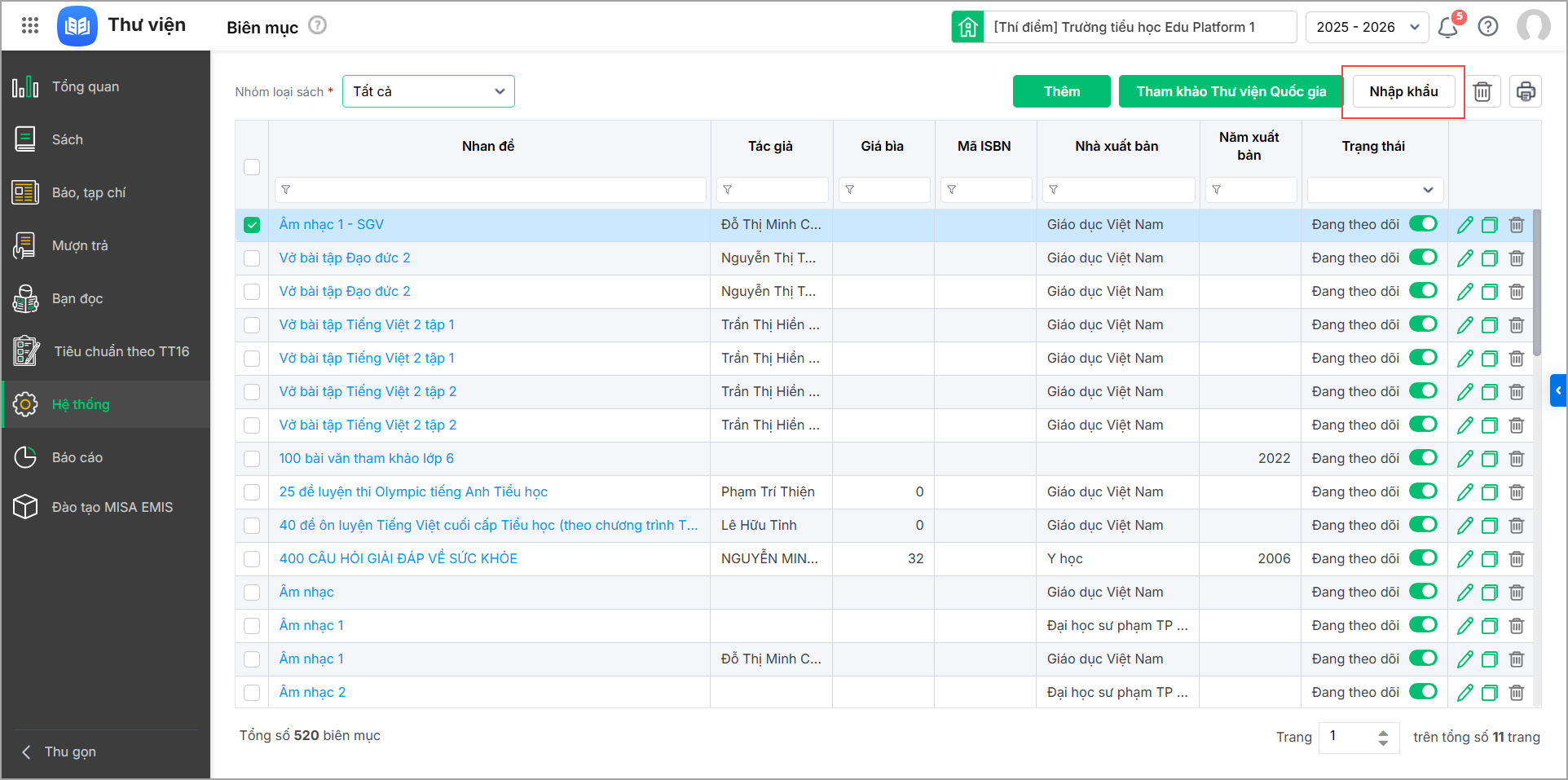1568x780 pixels.
Task: Open the Trạng thái filter dropdown
Action: click(x=1376, y=190)
